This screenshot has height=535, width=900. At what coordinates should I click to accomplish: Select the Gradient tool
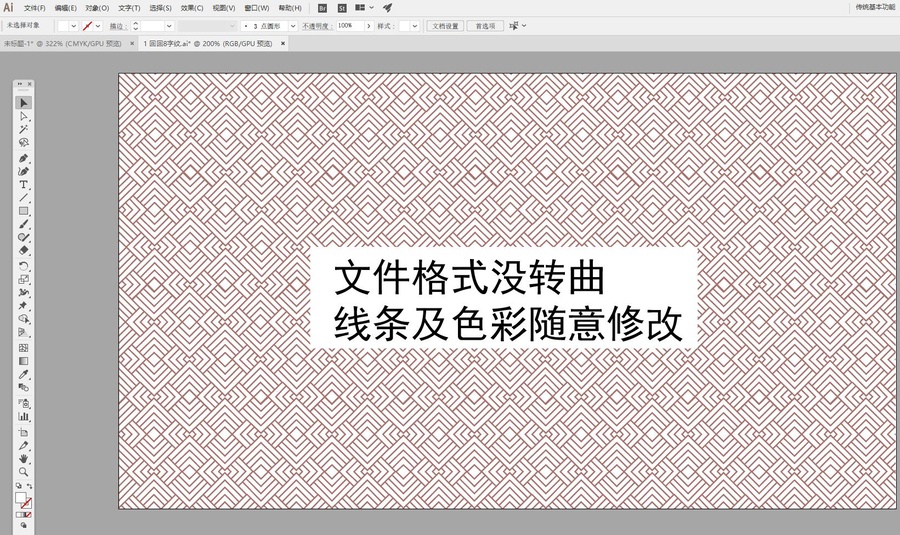[24, 361]
